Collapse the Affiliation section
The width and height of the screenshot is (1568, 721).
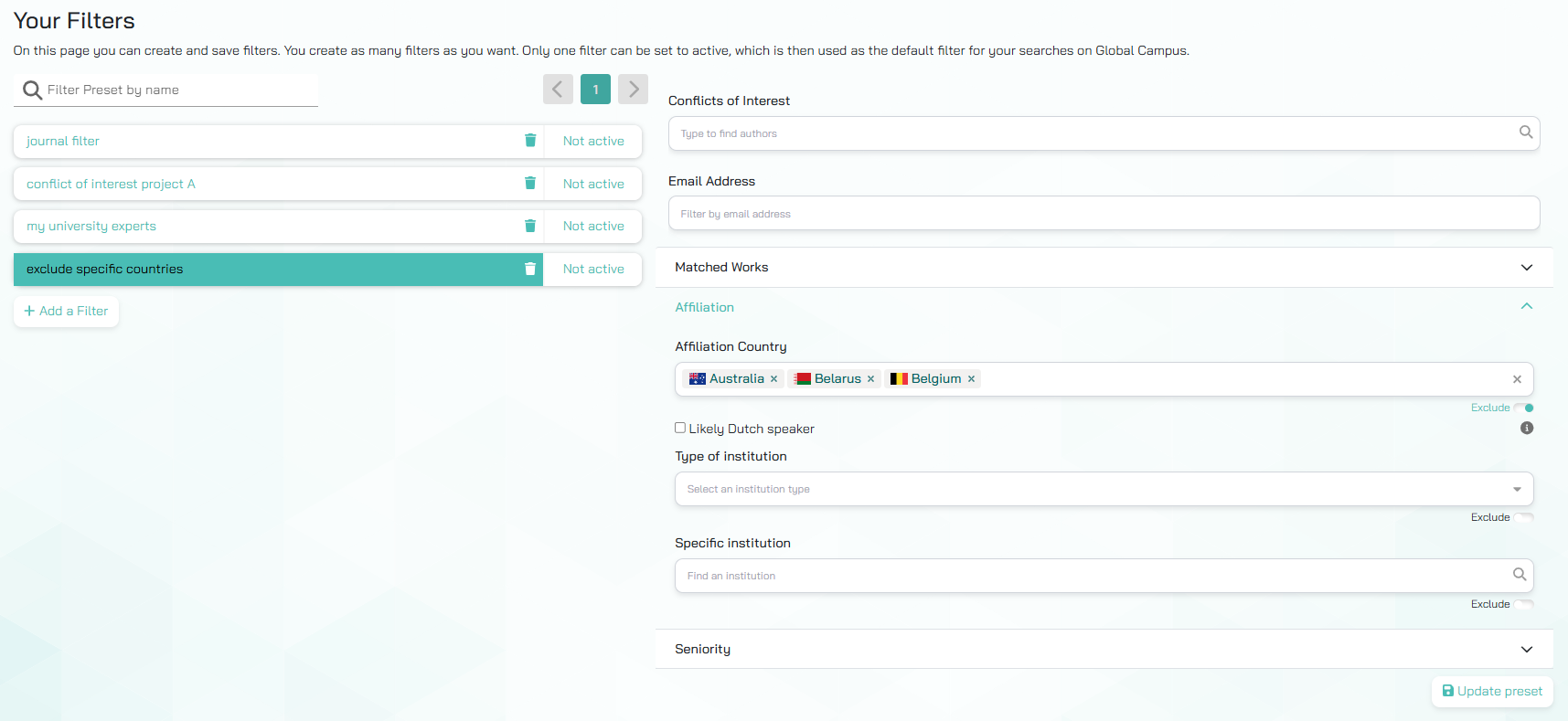[x=1526, y=307]
